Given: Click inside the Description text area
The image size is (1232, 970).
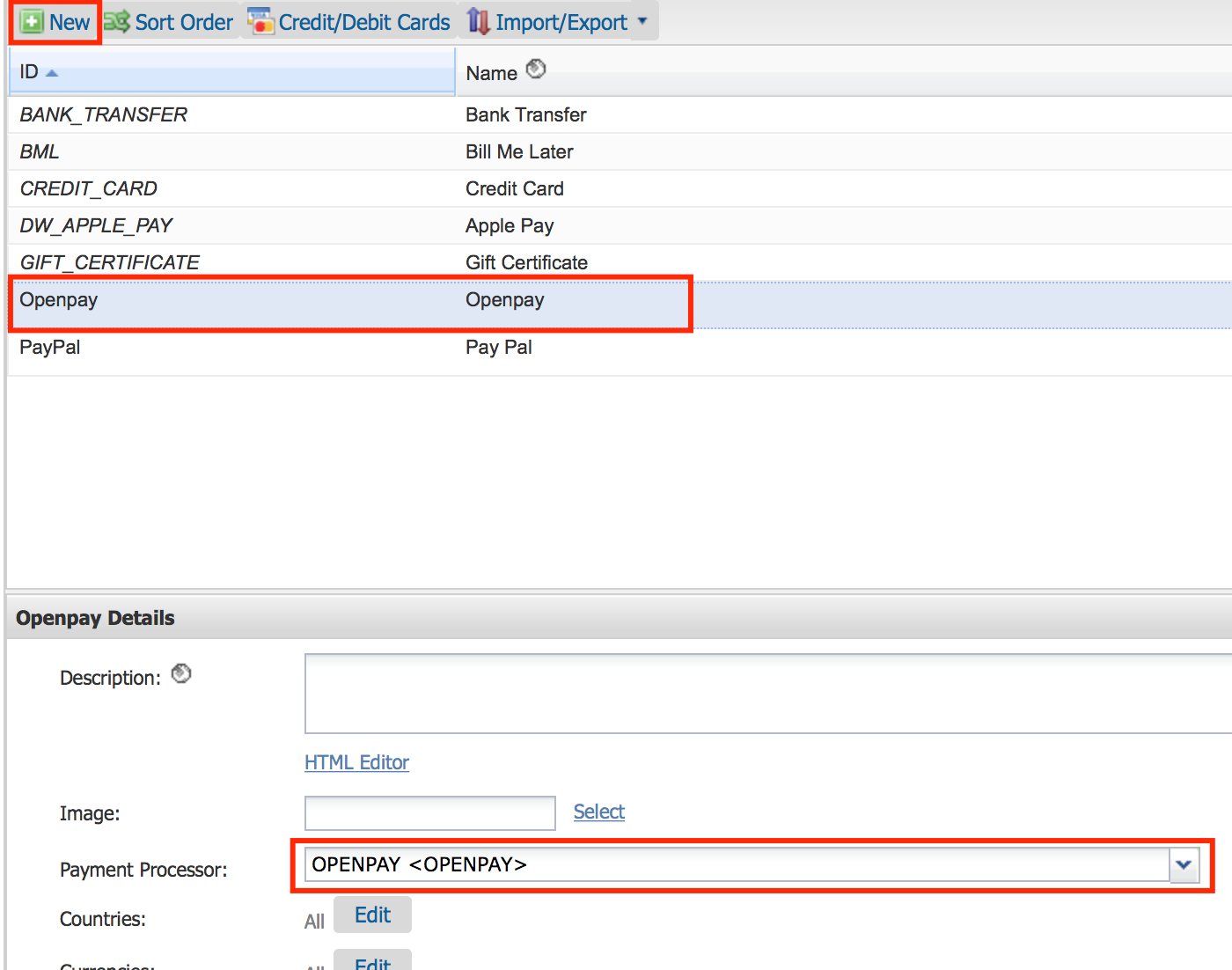Looking at the screenshot, I should [x=766, y=694].
